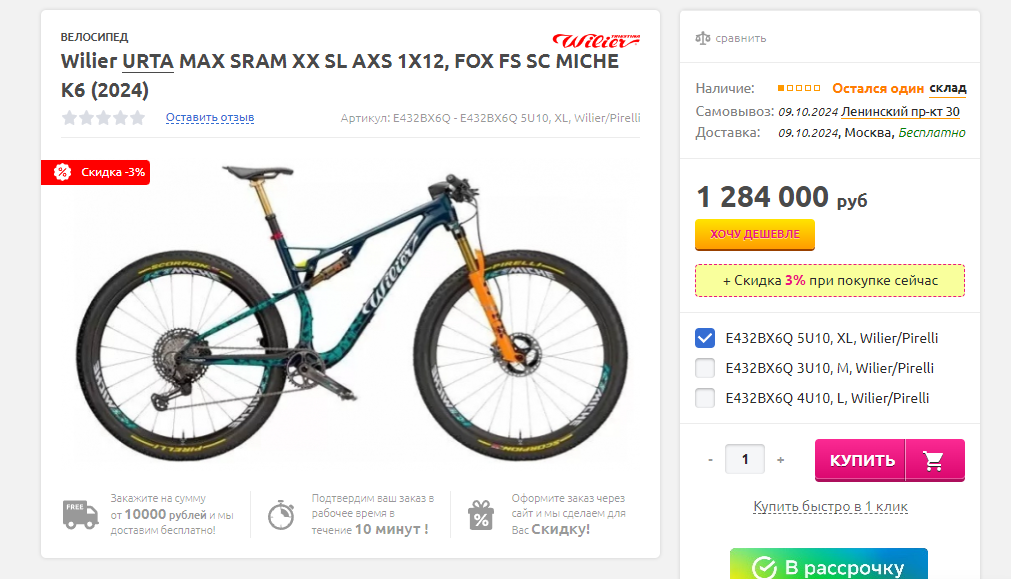Image resolution: width=1011 pixels, height=579 pixels.
Task: Open 'Купить быстро в 1 клик' link
Action: 830,507
